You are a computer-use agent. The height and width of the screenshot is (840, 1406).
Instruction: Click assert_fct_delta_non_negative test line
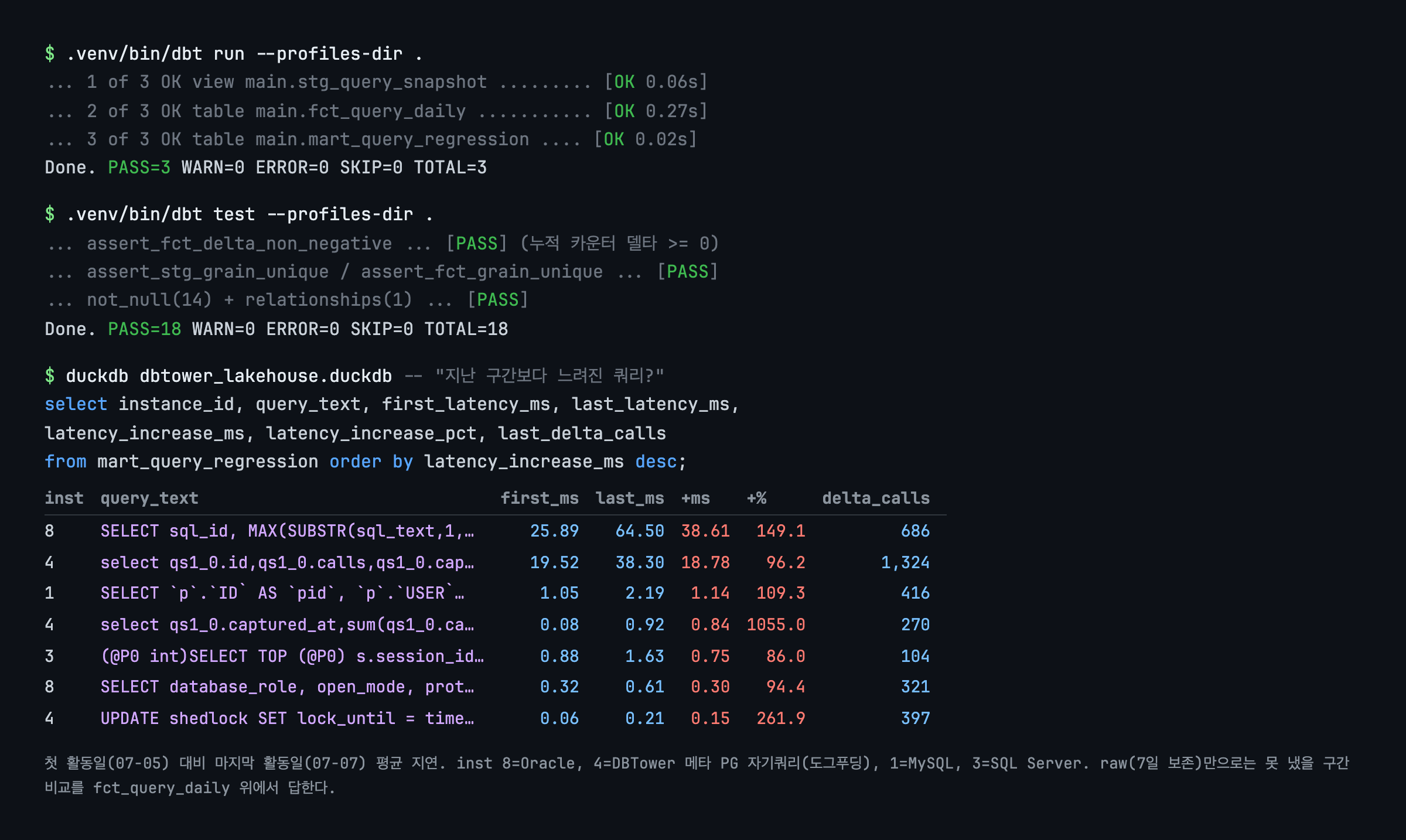tap(382, 243)
